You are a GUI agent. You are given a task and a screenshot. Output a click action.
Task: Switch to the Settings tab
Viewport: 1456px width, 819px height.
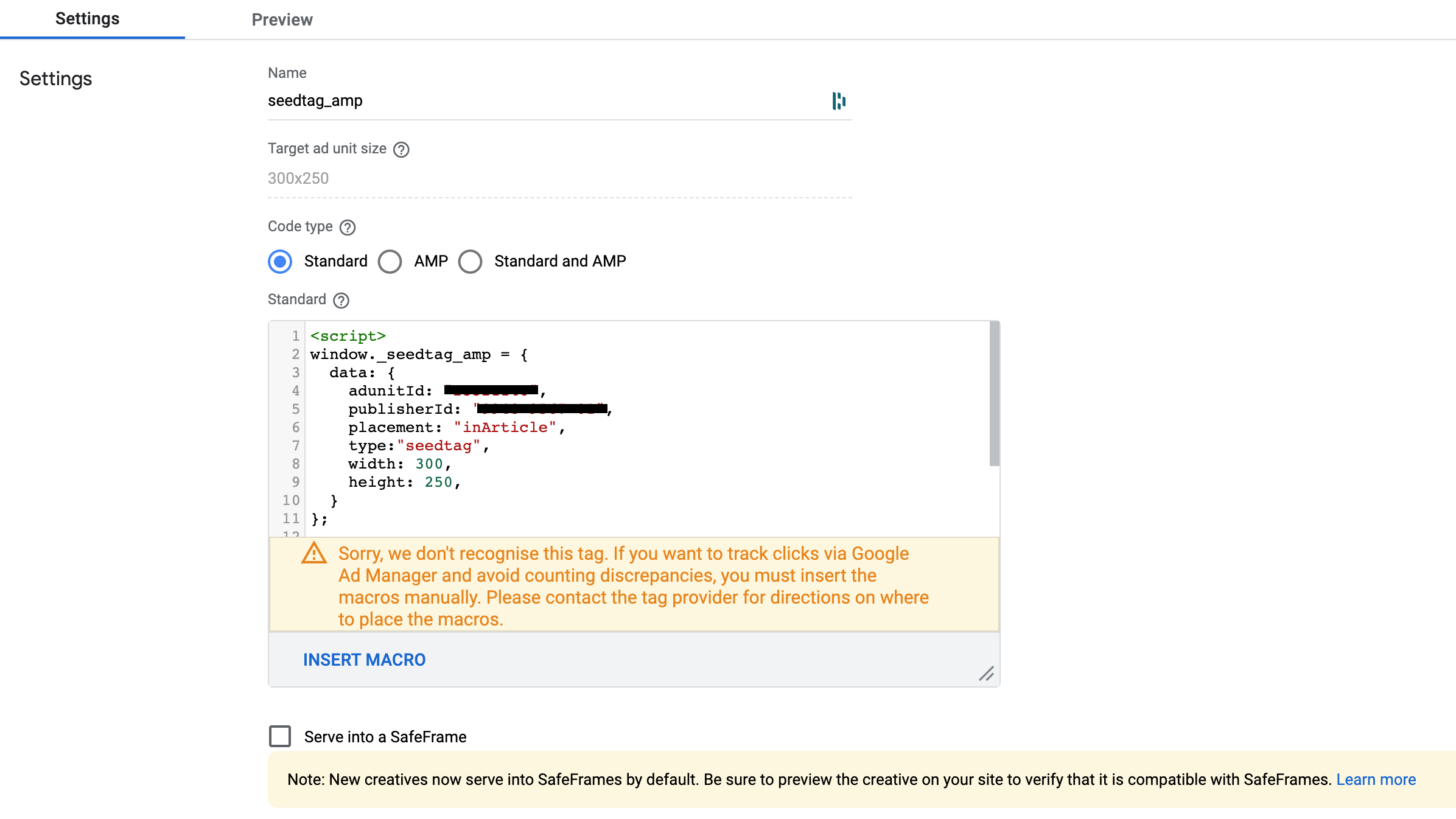pyautogui.click(x=87, y=19)
